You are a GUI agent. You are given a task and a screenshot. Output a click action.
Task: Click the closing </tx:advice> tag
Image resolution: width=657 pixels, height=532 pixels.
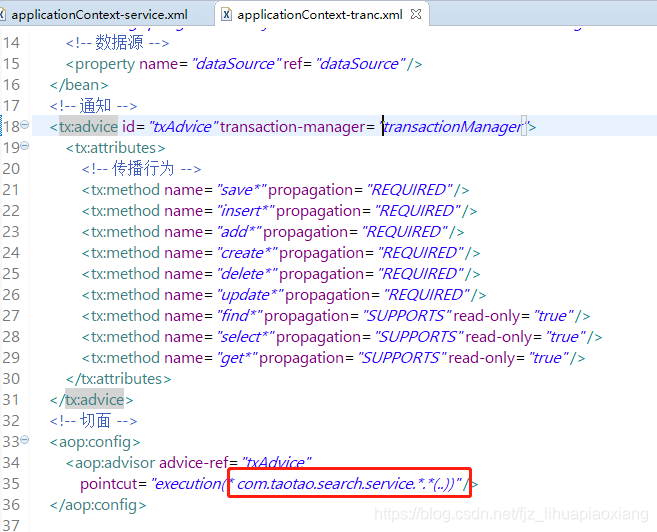pyautogui.click(x=91, y=400)
